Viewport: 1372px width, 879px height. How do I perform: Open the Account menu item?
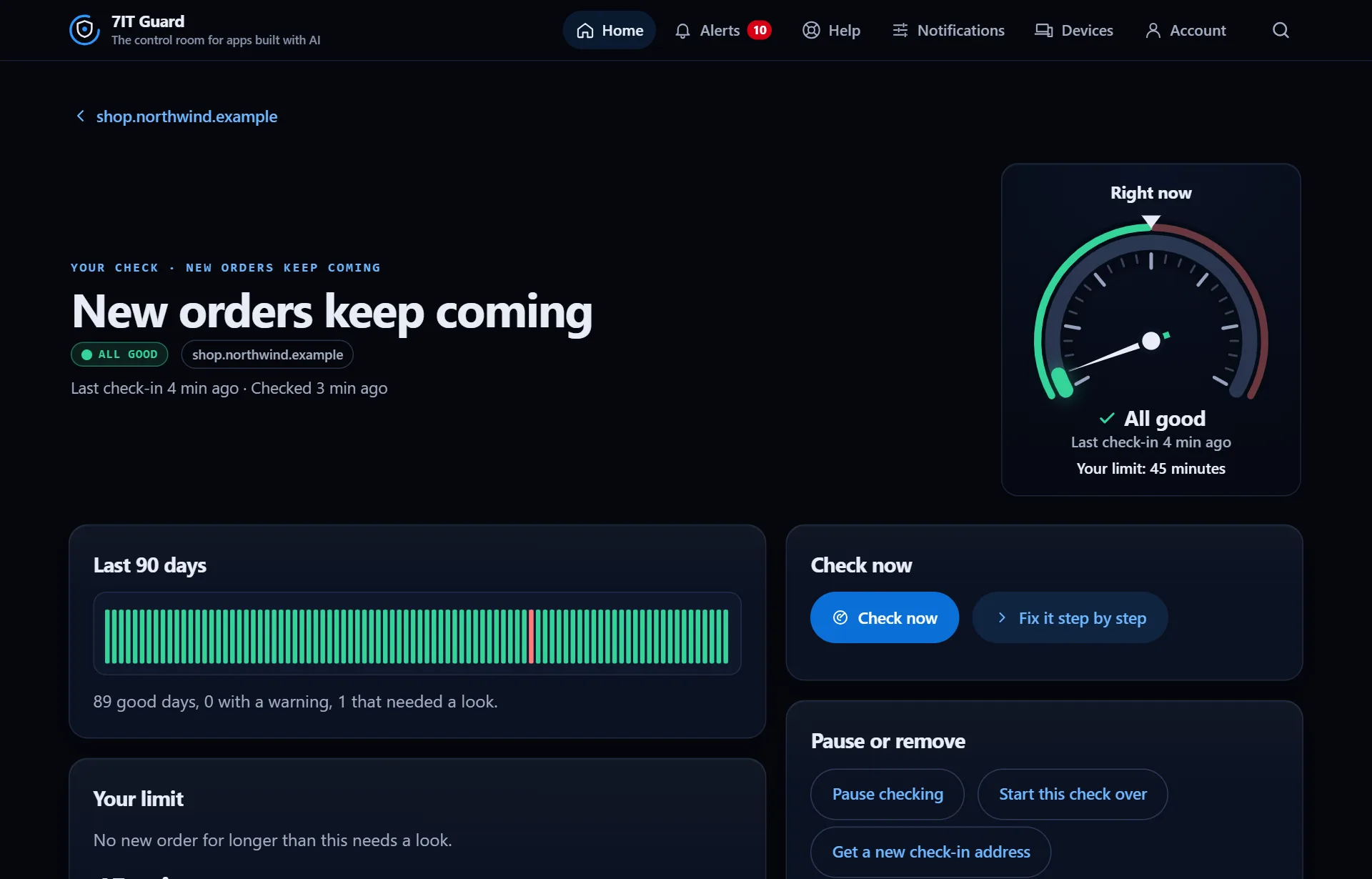tap(1185, 30)
